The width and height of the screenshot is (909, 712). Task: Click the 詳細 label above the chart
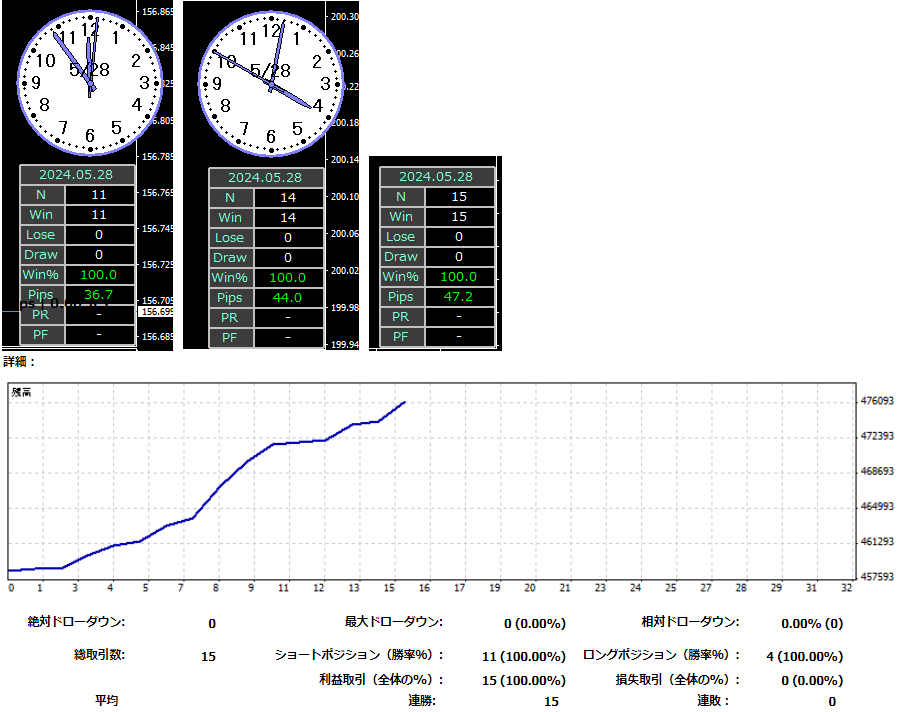pyautogui.click(x=19, y=362)
